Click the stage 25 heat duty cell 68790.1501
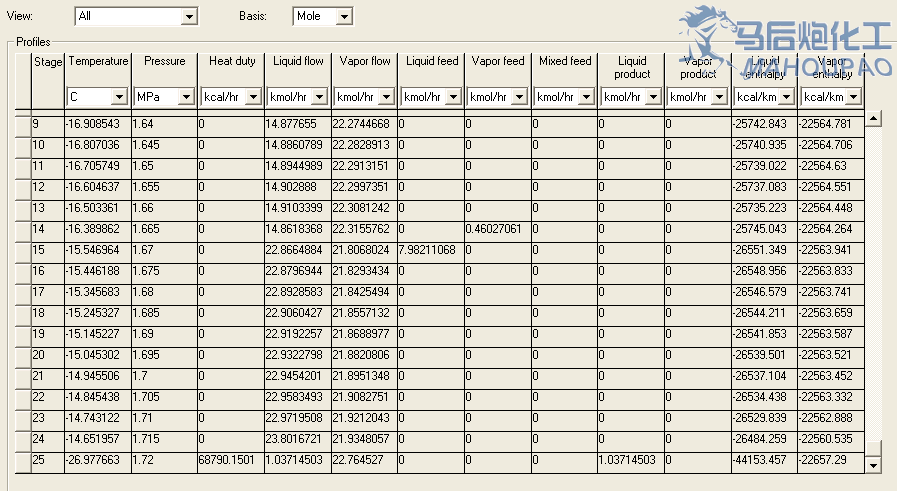897x491 pixels. pyautogui.click(x=229, y=459)
